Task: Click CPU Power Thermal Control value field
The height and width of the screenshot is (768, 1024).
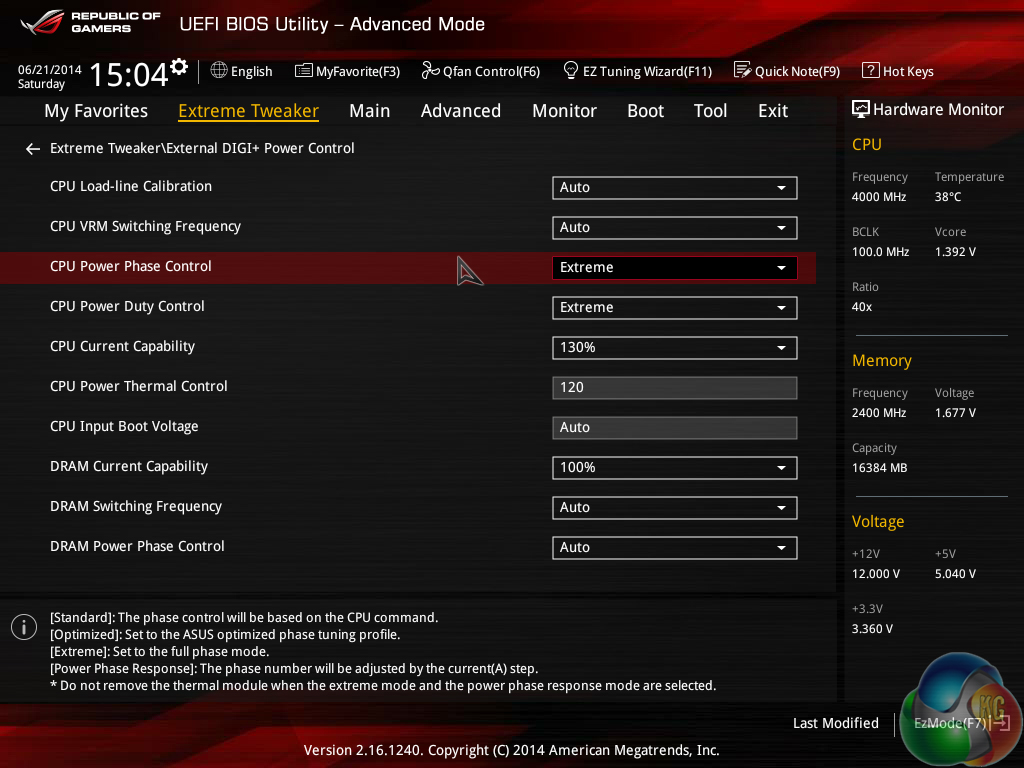Action: pos(674,387)
